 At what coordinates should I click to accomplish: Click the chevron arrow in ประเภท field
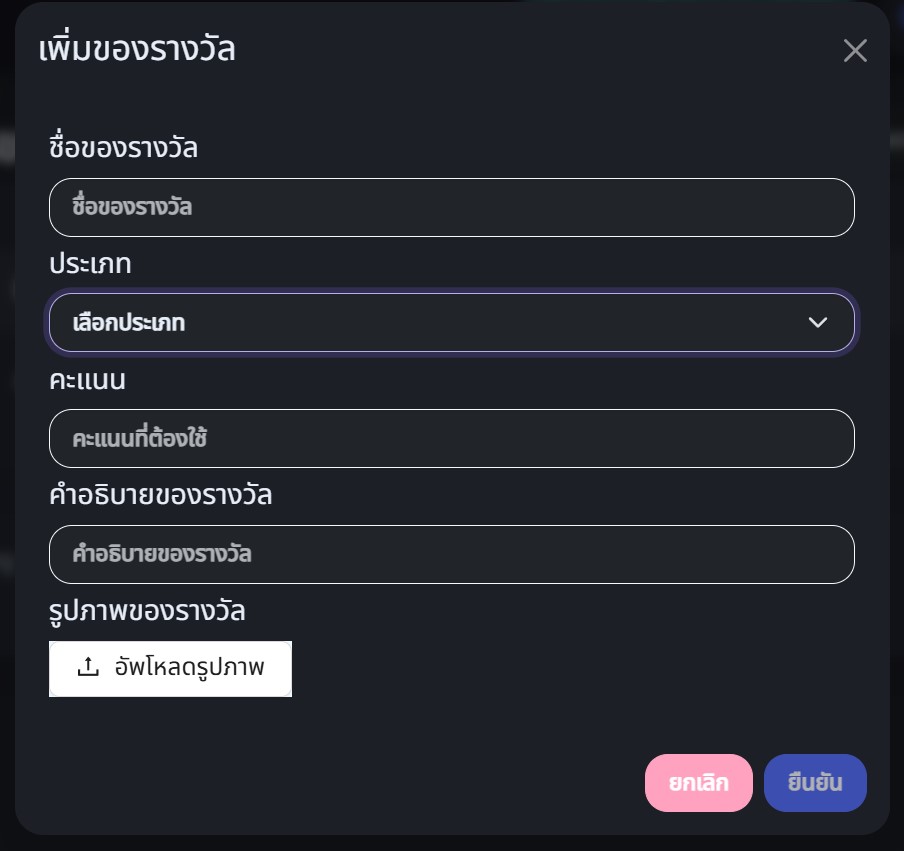click(x=818, y=322)
